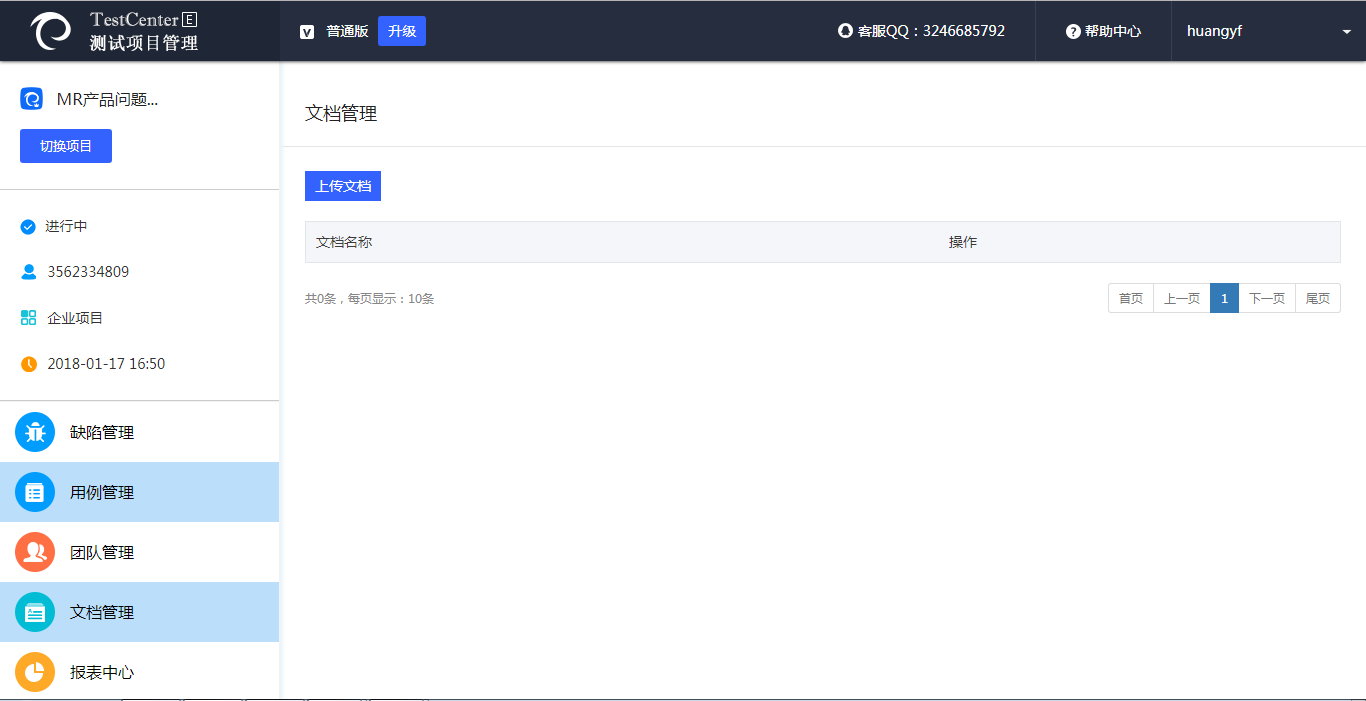Jump to 尾页 last page
Viewport: 1366px width, 701px height.
pyautogui.click(x=1318, y=298)
